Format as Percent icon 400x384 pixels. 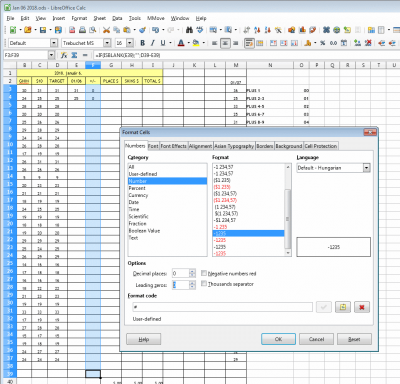(323, 43)
